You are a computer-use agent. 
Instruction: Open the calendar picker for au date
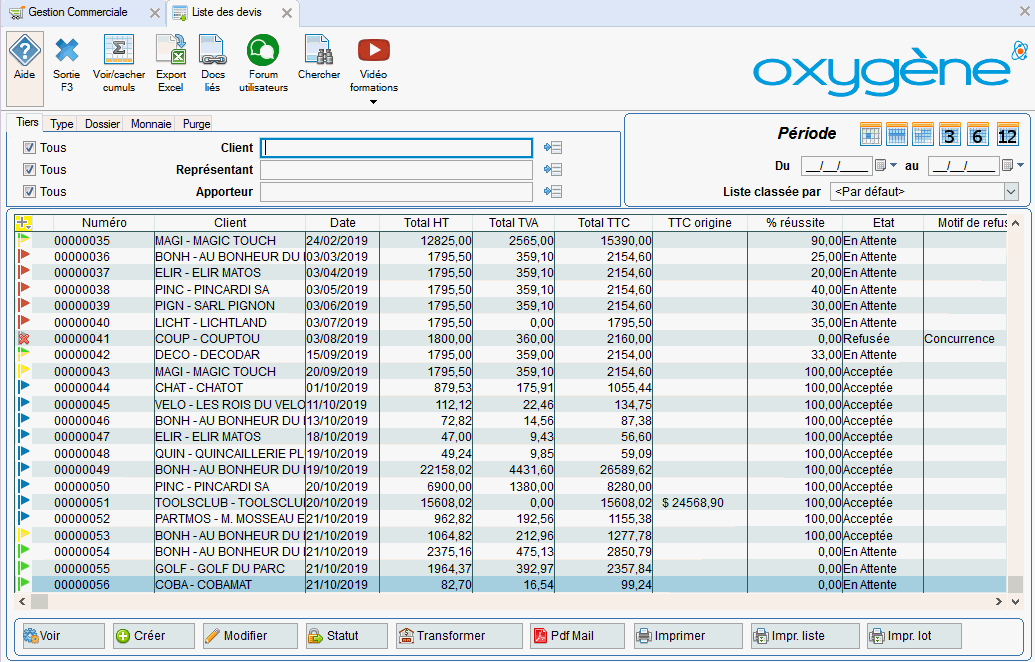coord(1007,165)
